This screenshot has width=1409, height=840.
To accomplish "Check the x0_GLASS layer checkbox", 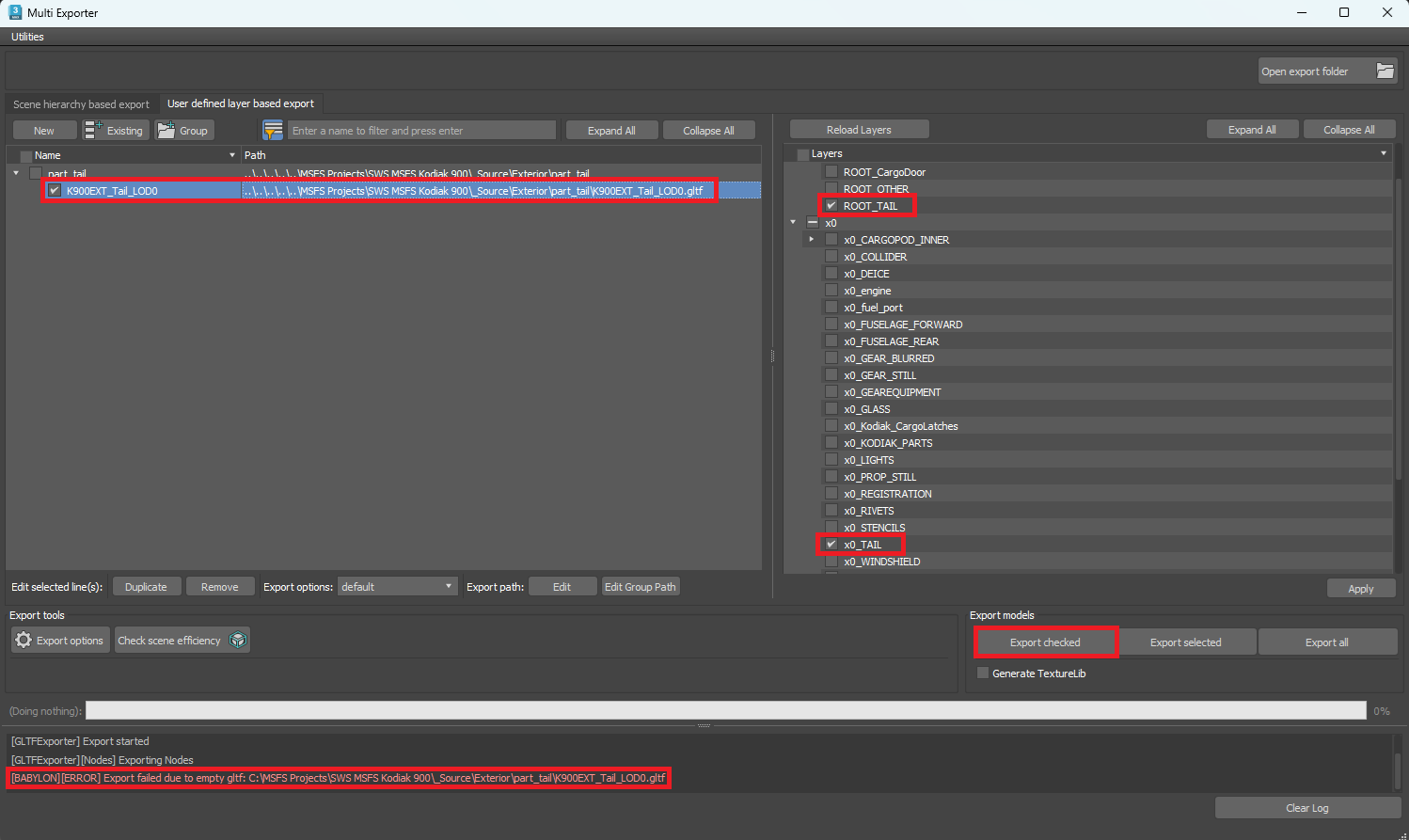I will pyautogui.click(x=831, y=408).
